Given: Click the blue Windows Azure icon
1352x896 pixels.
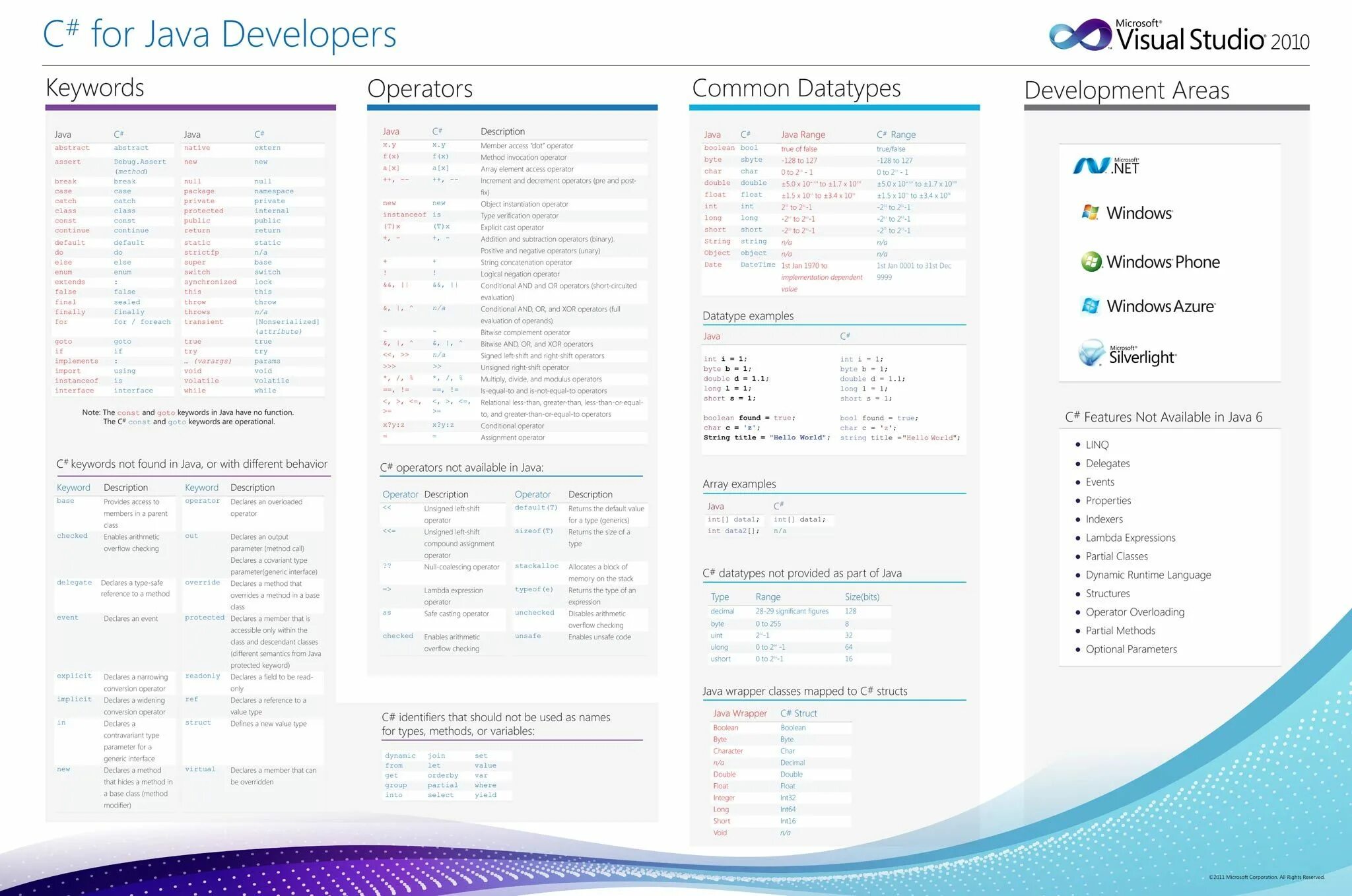Looking at the screenshot, I should point(1091,306).
